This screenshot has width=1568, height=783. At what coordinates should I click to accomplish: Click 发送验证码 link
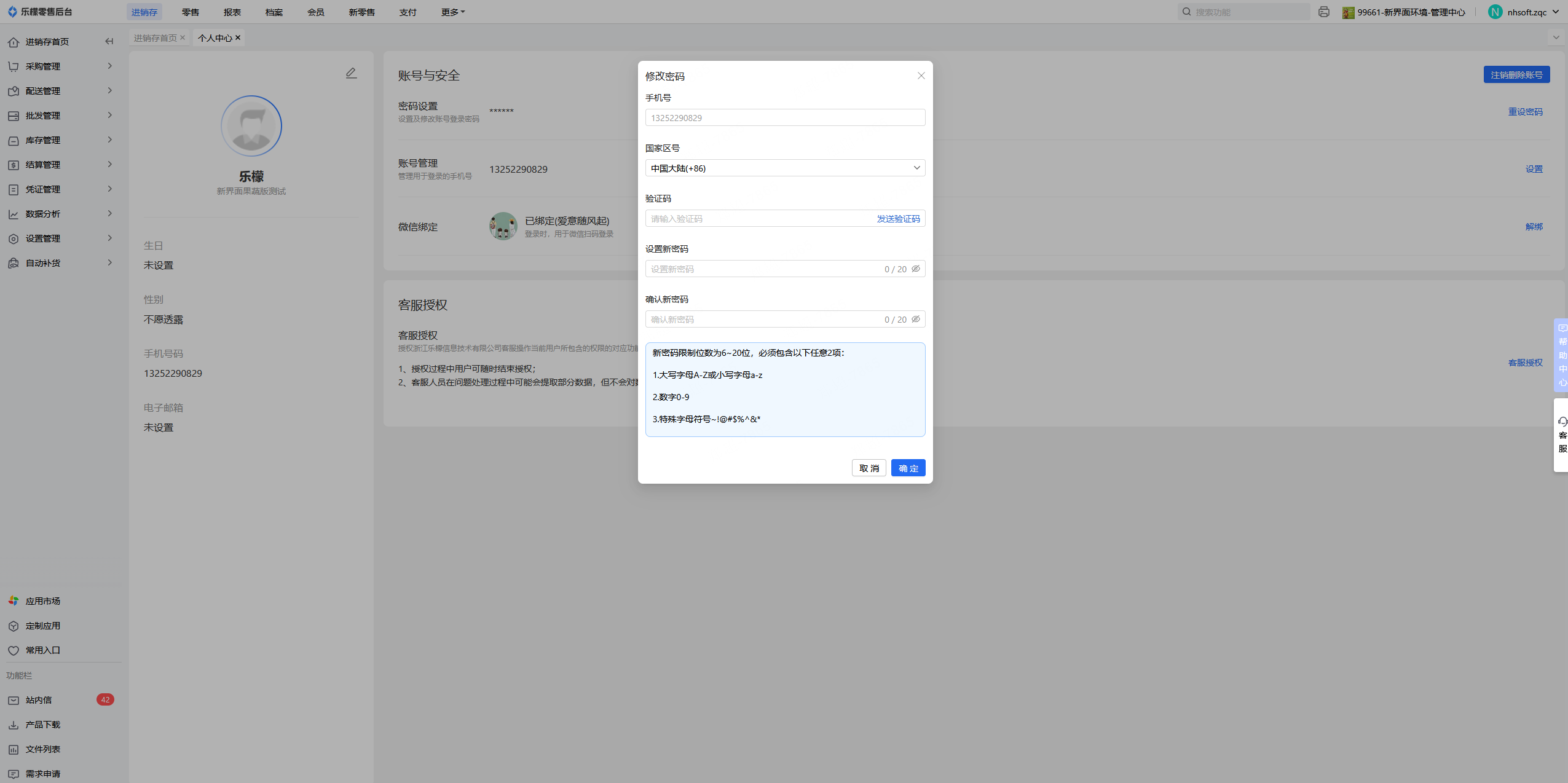pos(898,219)
